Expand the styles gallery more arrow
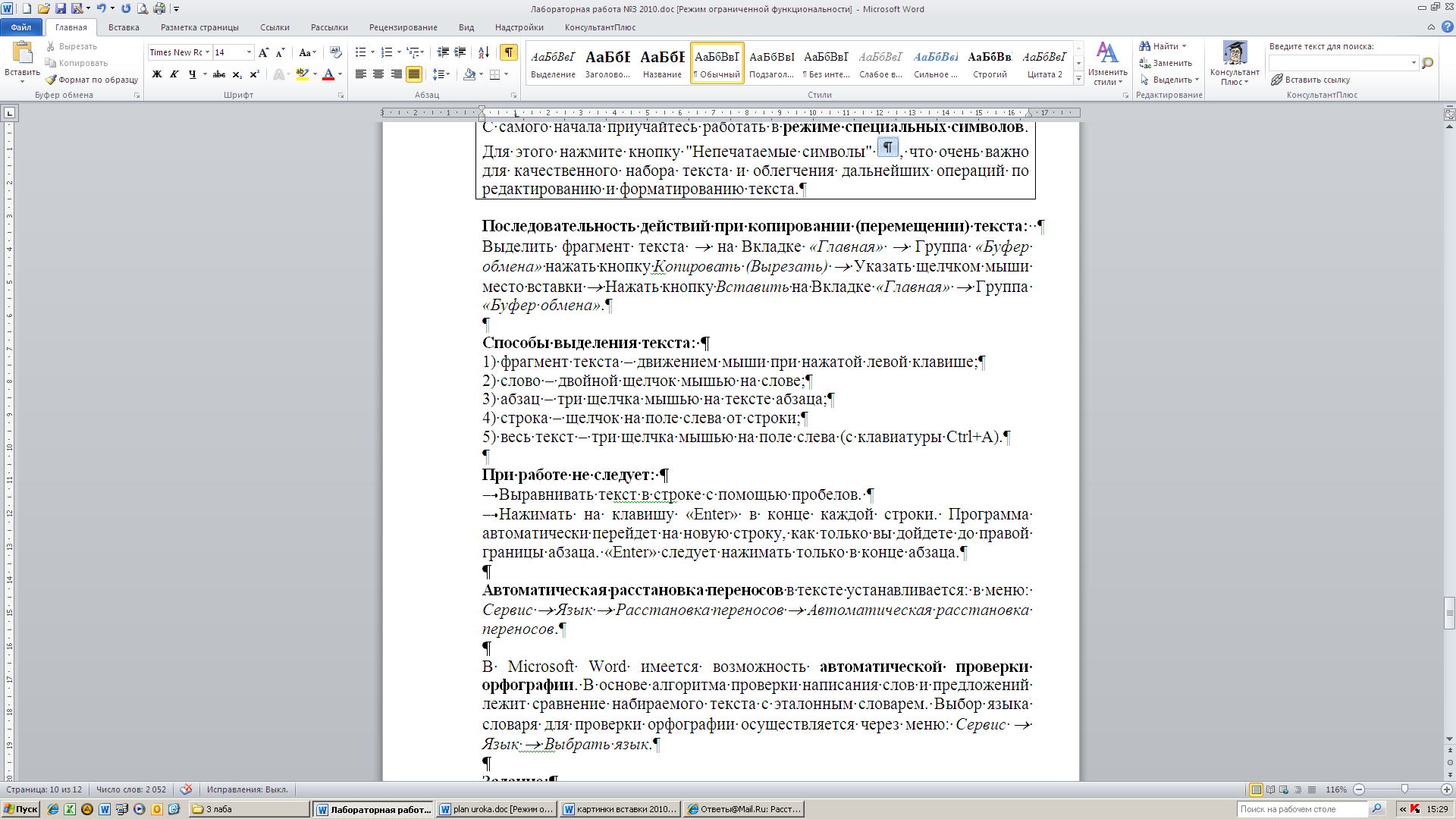The height and width of the screenshot is (819, 1456). [x=1078, y=79]
